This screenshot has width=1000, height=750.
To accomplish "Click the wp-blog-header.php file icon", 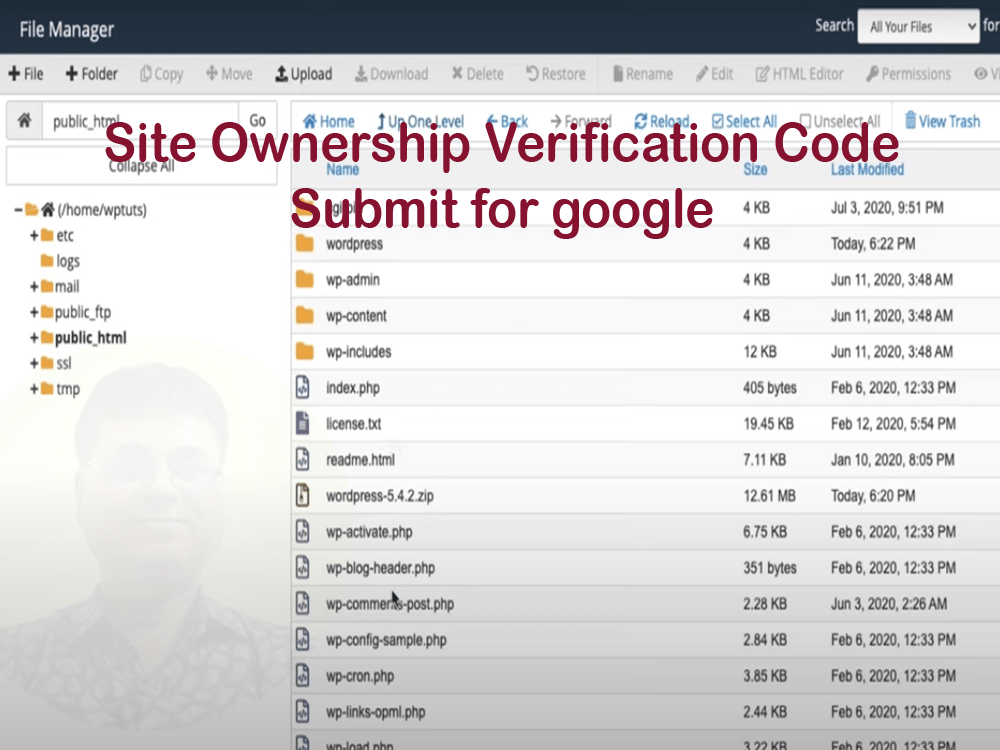I will 303,568.
